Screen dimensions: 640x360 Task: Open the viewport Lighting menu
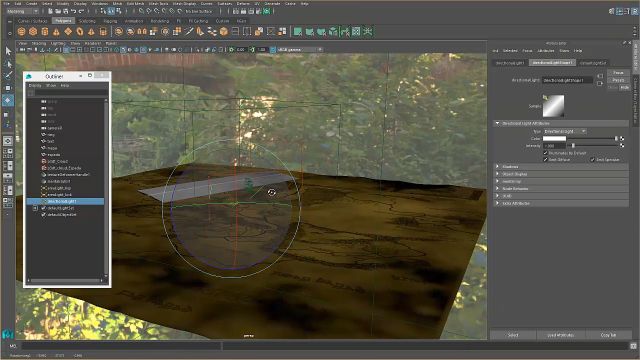[x=57, y=43]
